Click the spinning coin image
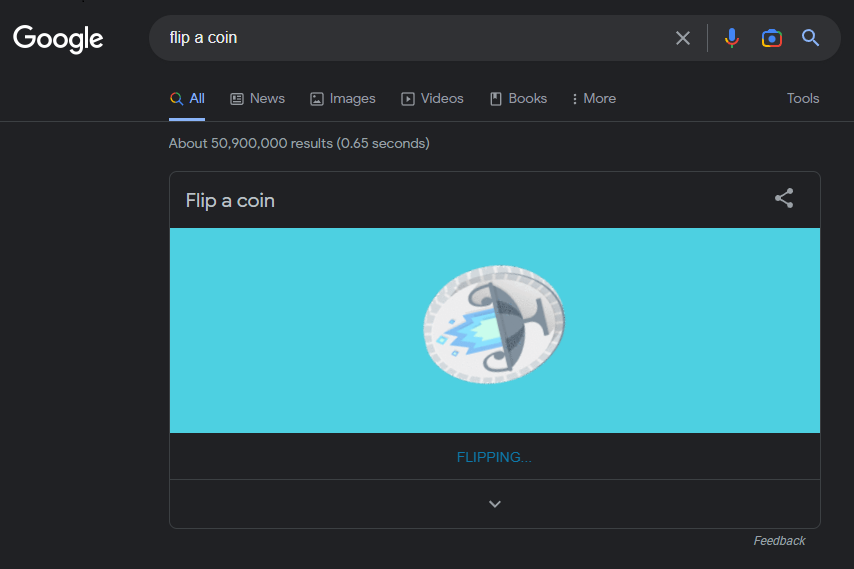The image size is (854, 569). tap(494, 325)
